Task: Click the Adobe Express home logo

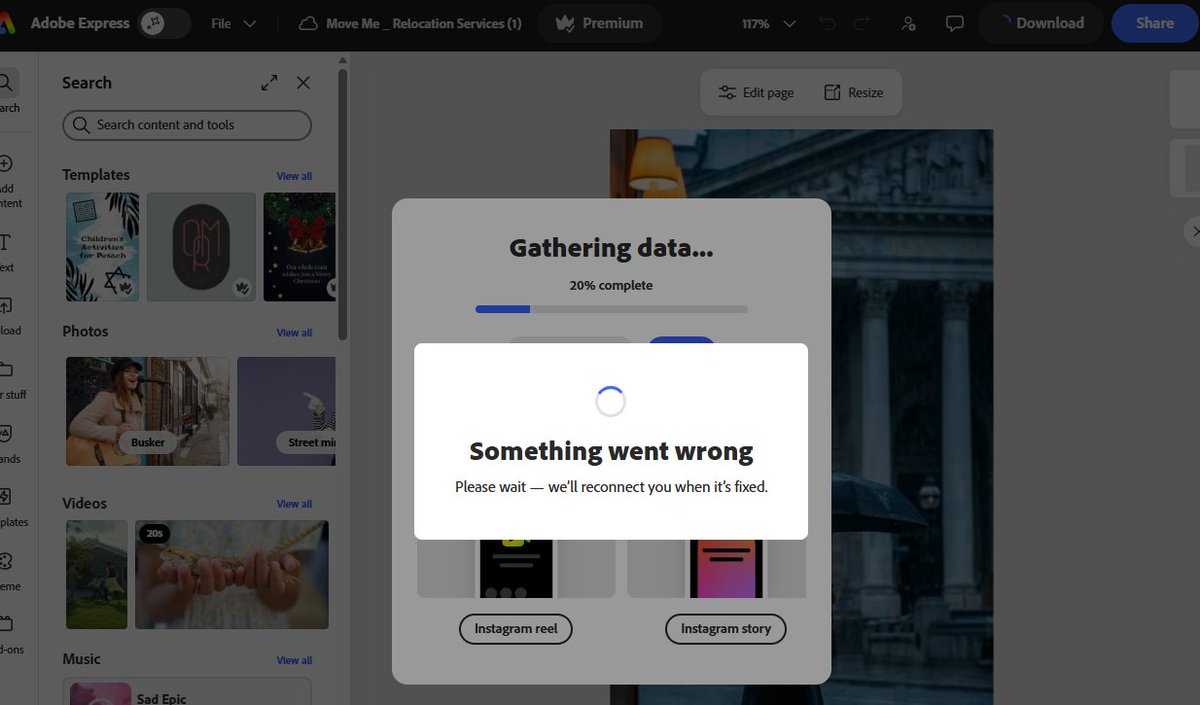Action: point(5,23)
